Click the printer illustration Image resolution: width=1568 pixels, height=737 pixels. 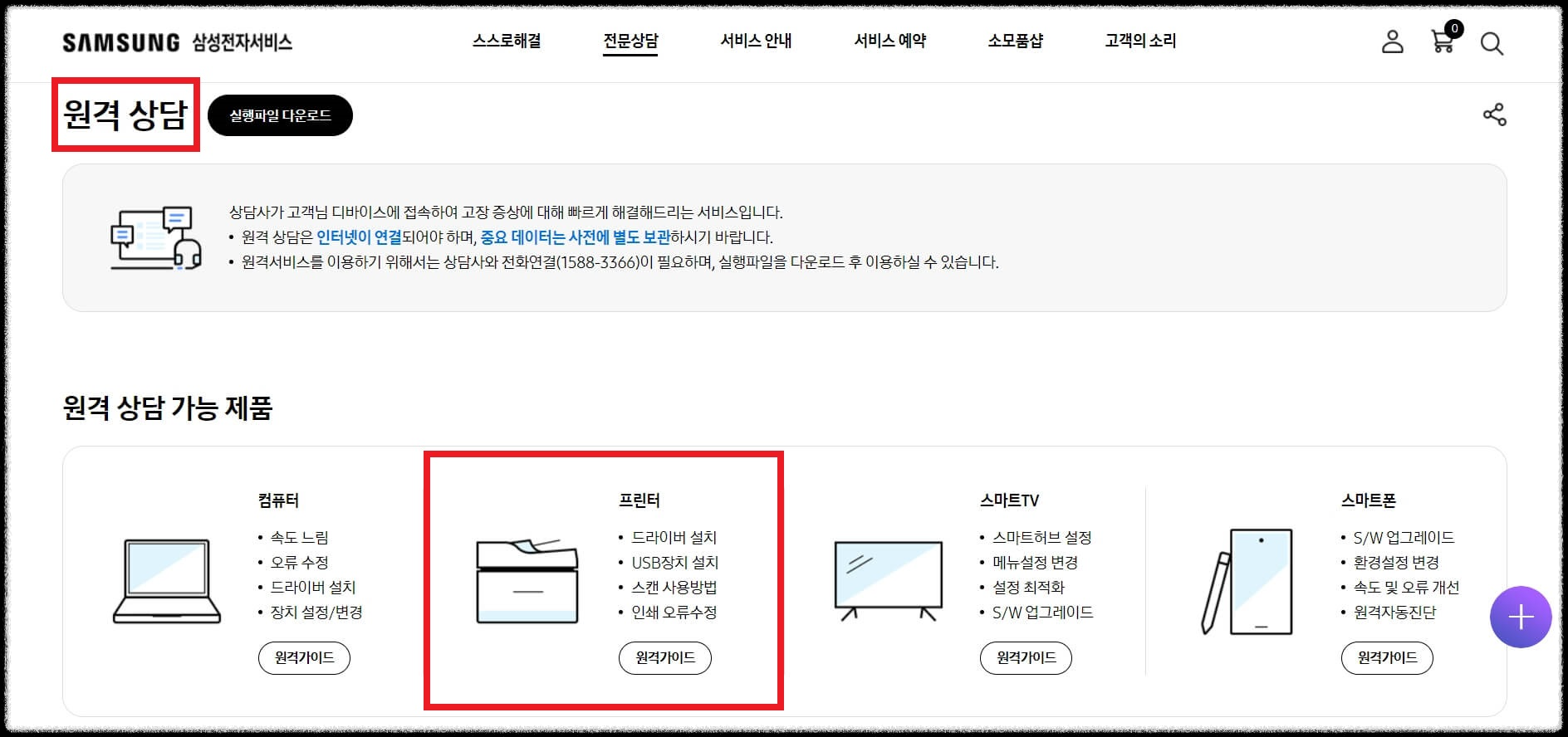527,581
